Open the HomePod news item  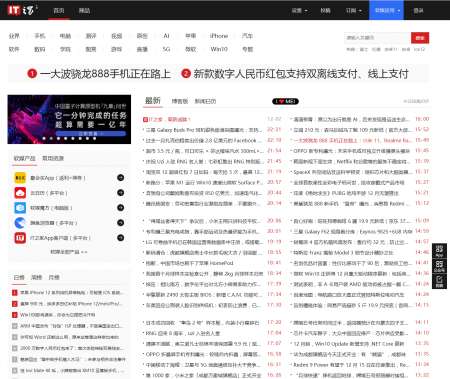[189, 263]
